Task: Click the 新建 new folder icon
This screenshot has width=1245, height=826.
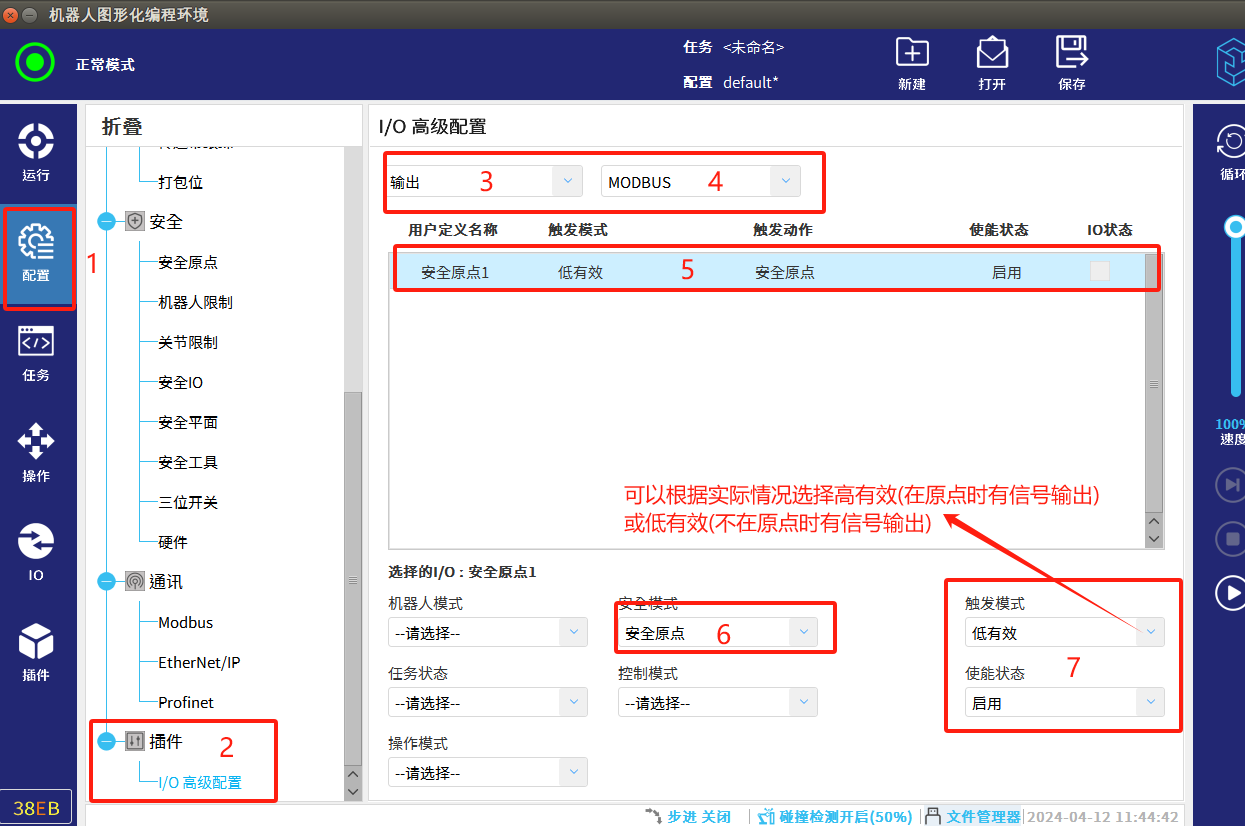Action: pyautogui.click(x=911, y=62)
